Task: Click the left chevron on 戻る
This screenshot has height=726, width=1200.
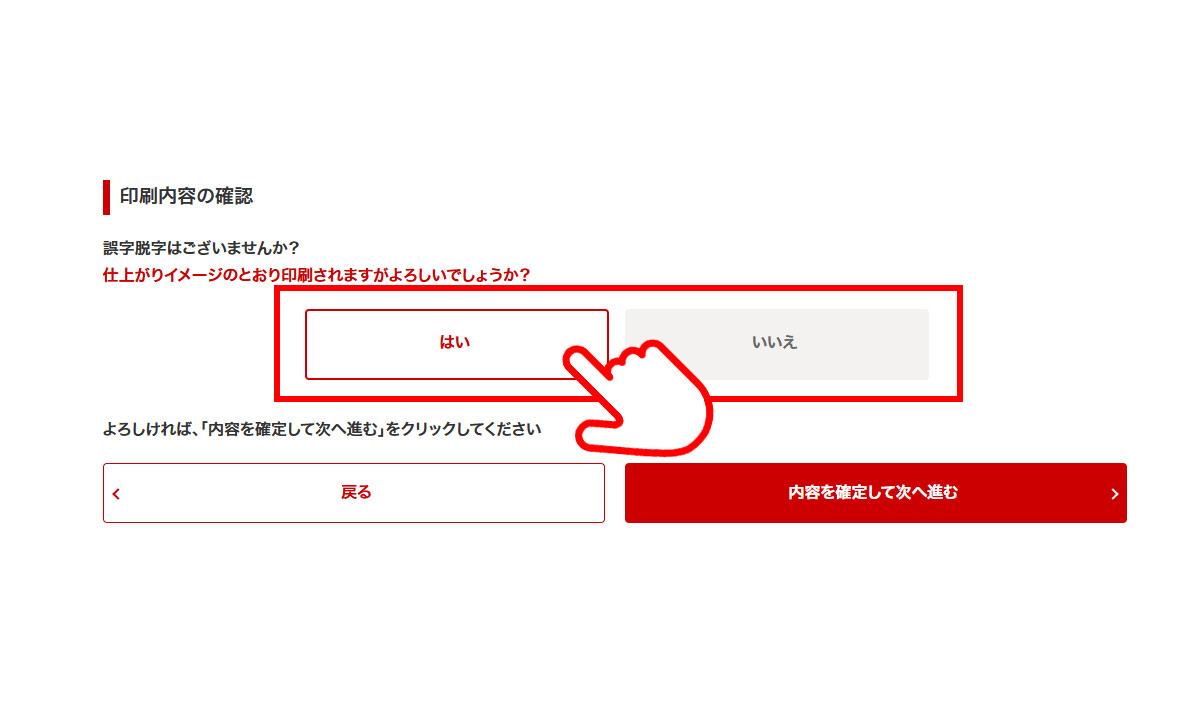Action: pos(116,493)
